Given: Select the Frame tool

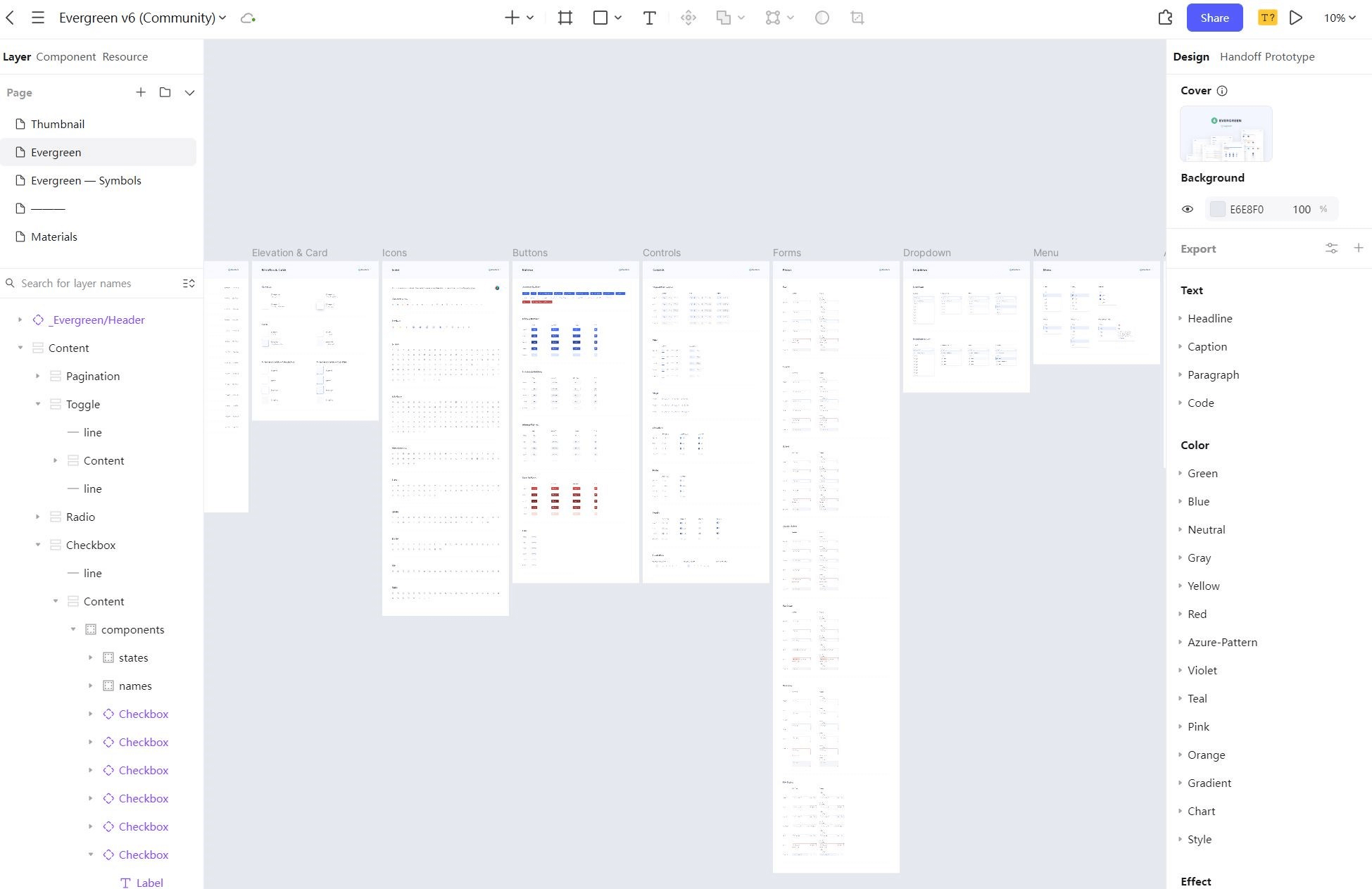Looking at the screenshot, I should (x=565, y=18).
